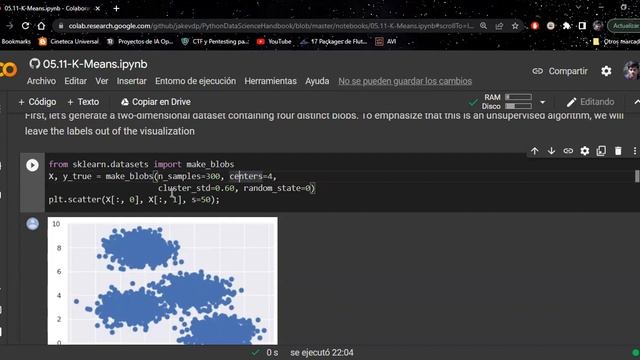Click the vertical scrollbar thumb at right
640x360 pixels.
[x=637, y=176]
